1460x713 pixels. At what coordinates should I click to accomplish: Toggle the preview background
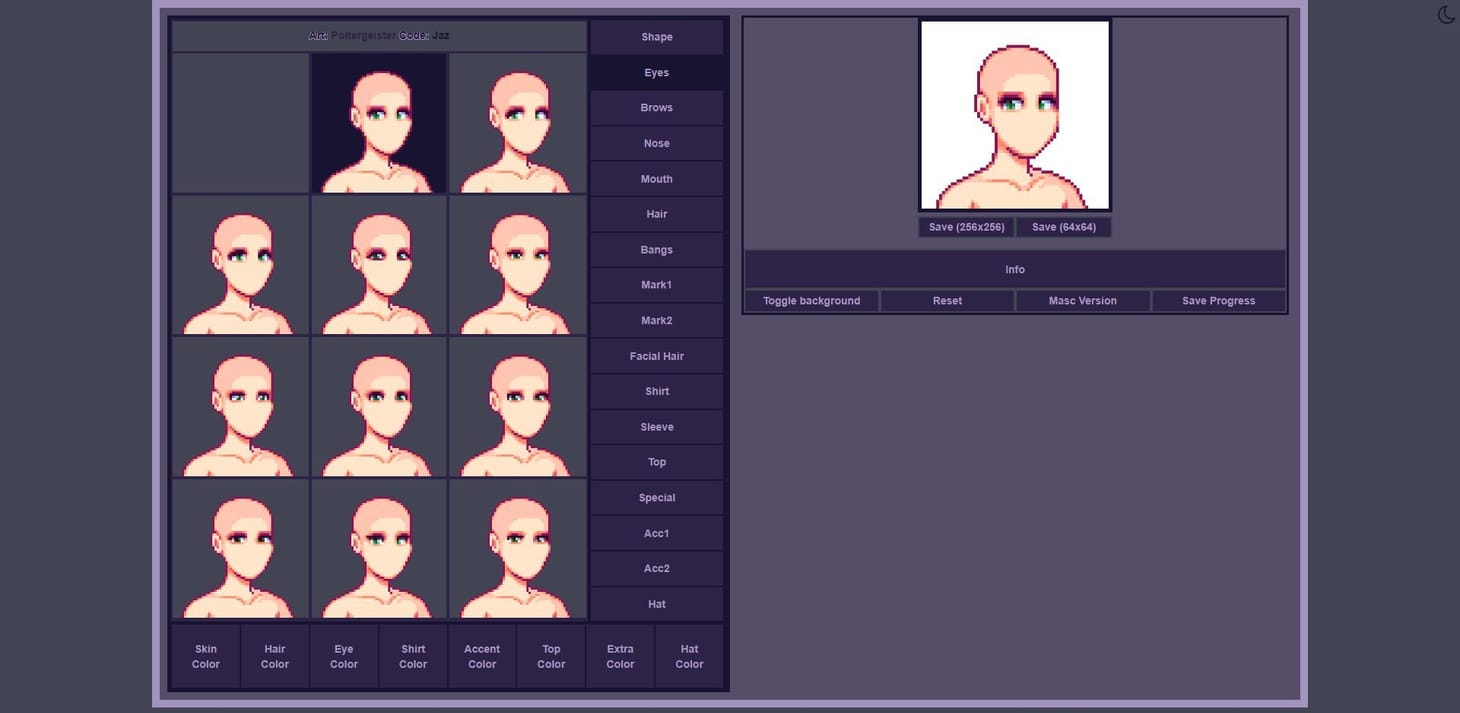[811, 300]
